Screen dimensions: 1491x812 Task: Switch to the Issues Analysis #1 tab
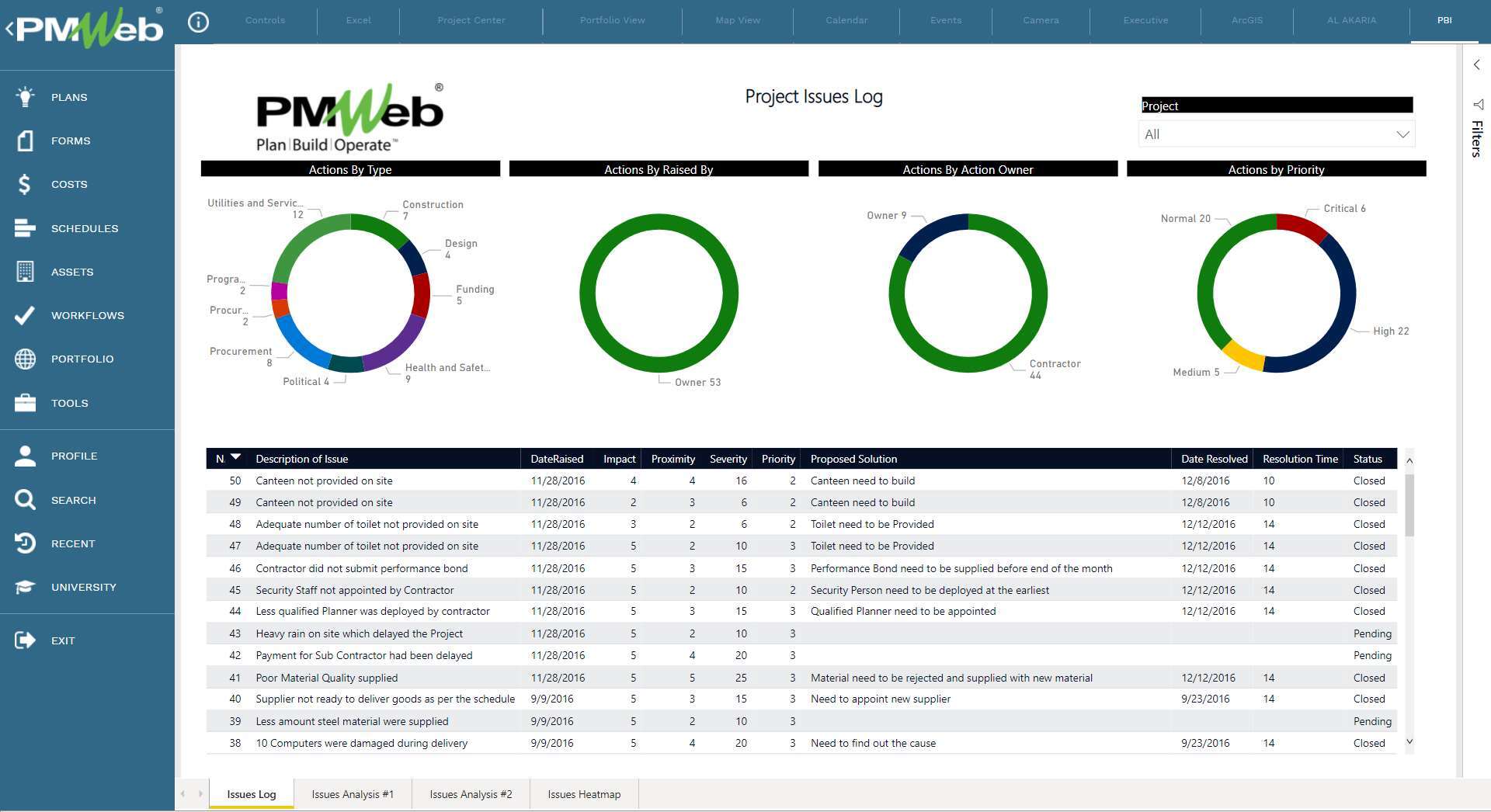(352, 794)
